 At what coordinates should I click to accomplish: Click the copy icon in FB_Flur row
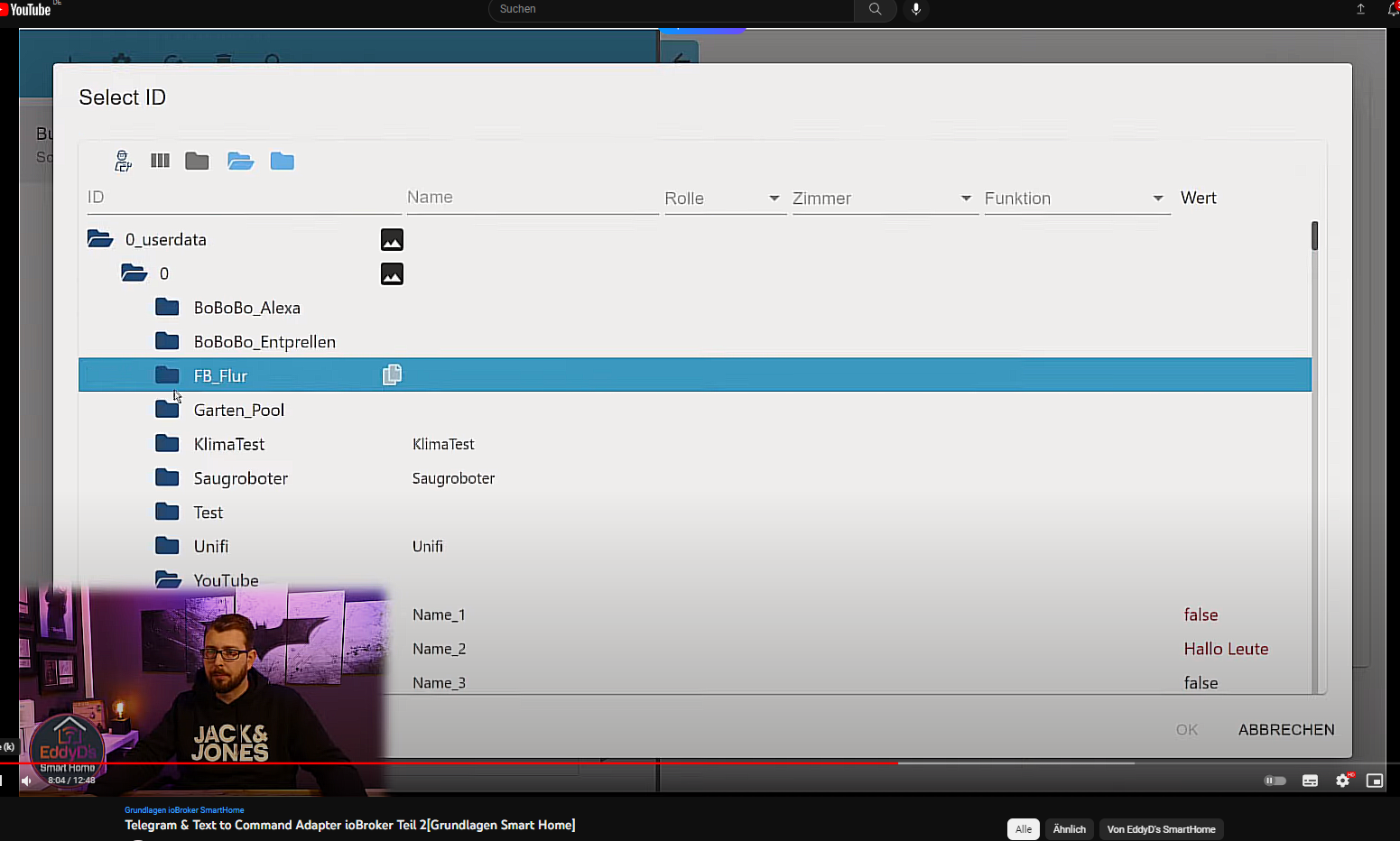392,375
